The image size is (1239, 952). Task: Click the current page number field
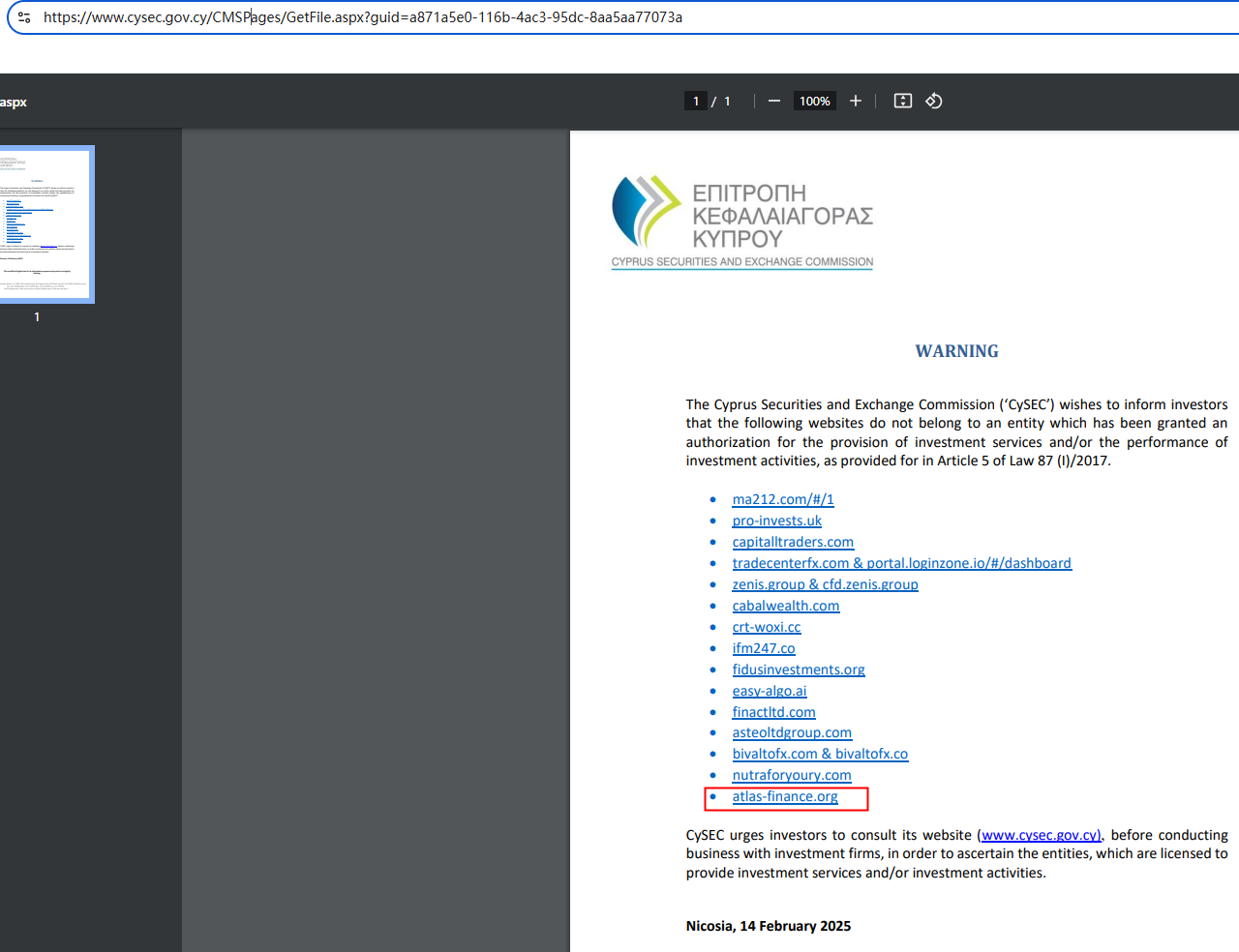pos(696,101)
